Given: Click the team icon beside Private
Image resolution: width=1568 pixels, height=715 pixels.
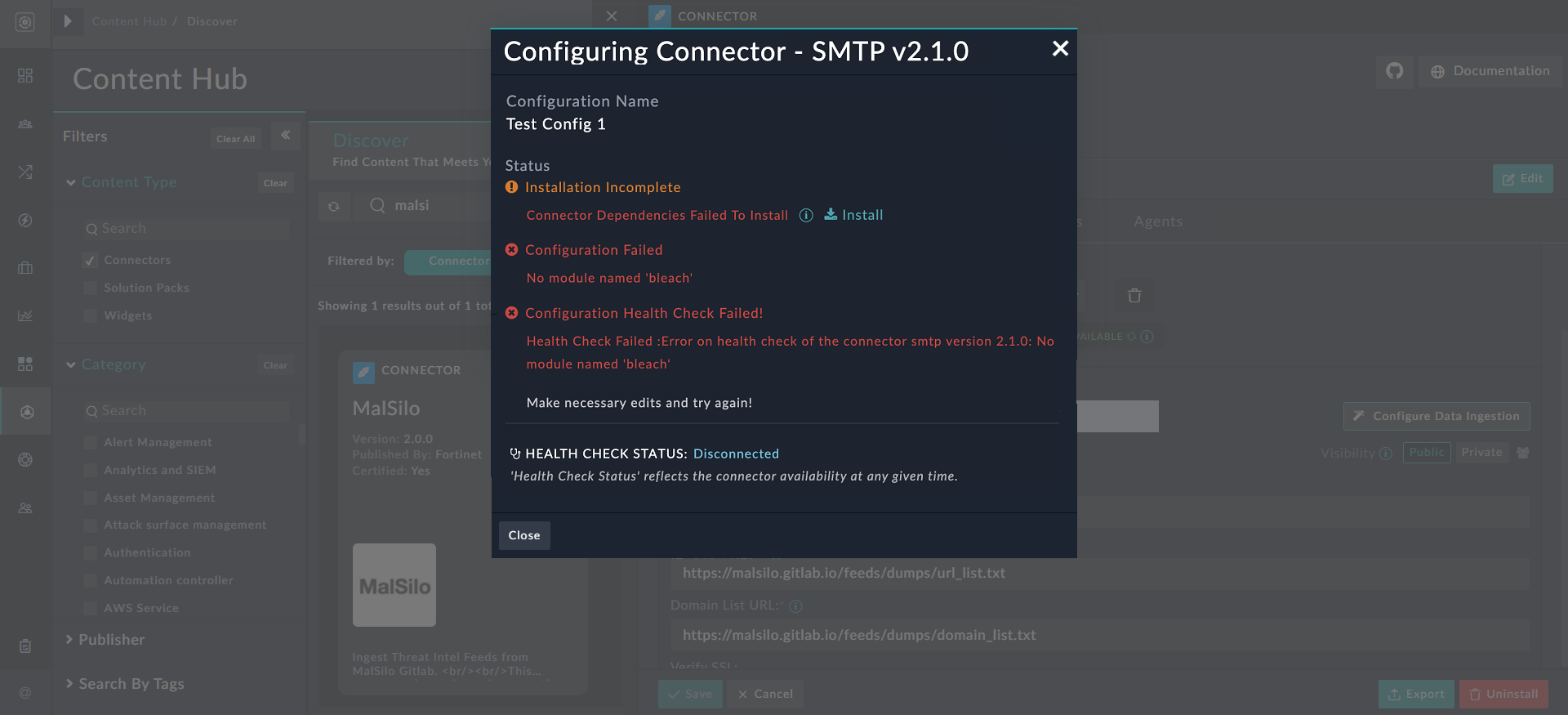Looking at the screenshot, I should click(1523, 453).
